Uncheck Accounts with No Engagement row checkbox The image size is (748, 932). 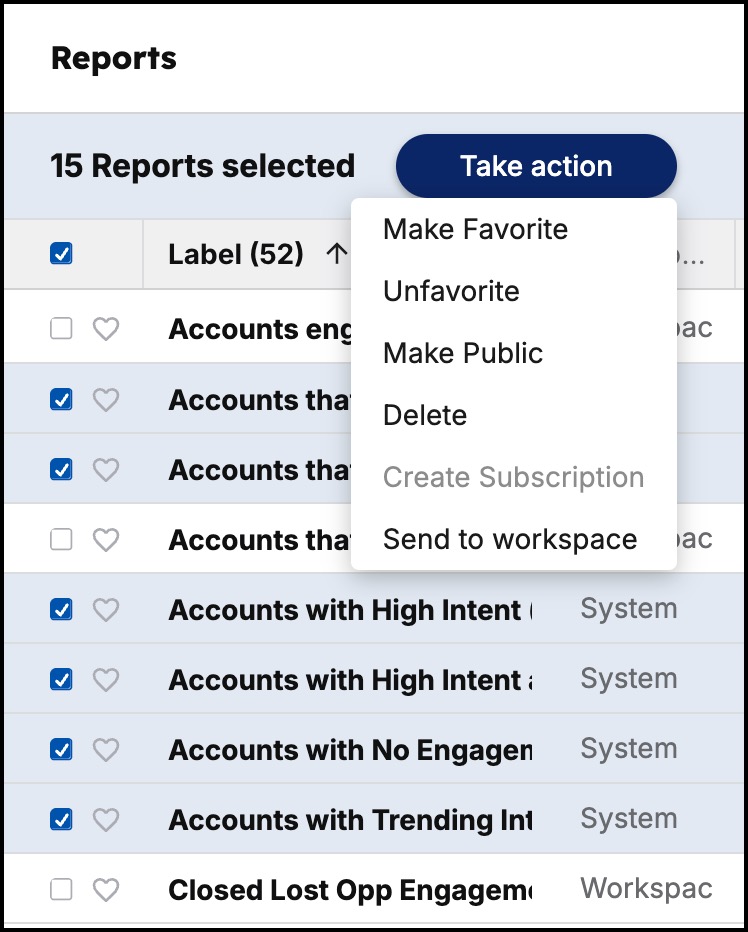[x=61, y=750]
